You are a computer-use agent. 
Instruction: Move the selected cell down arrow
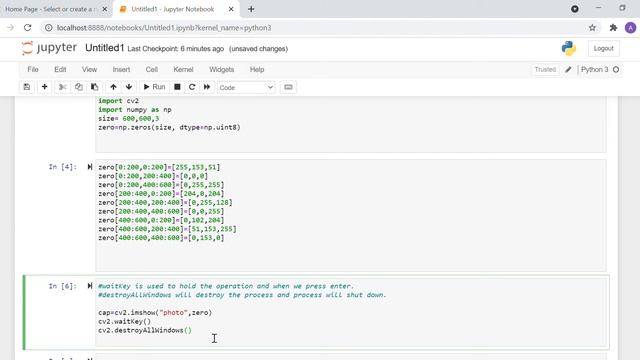[x=129, y=87]
